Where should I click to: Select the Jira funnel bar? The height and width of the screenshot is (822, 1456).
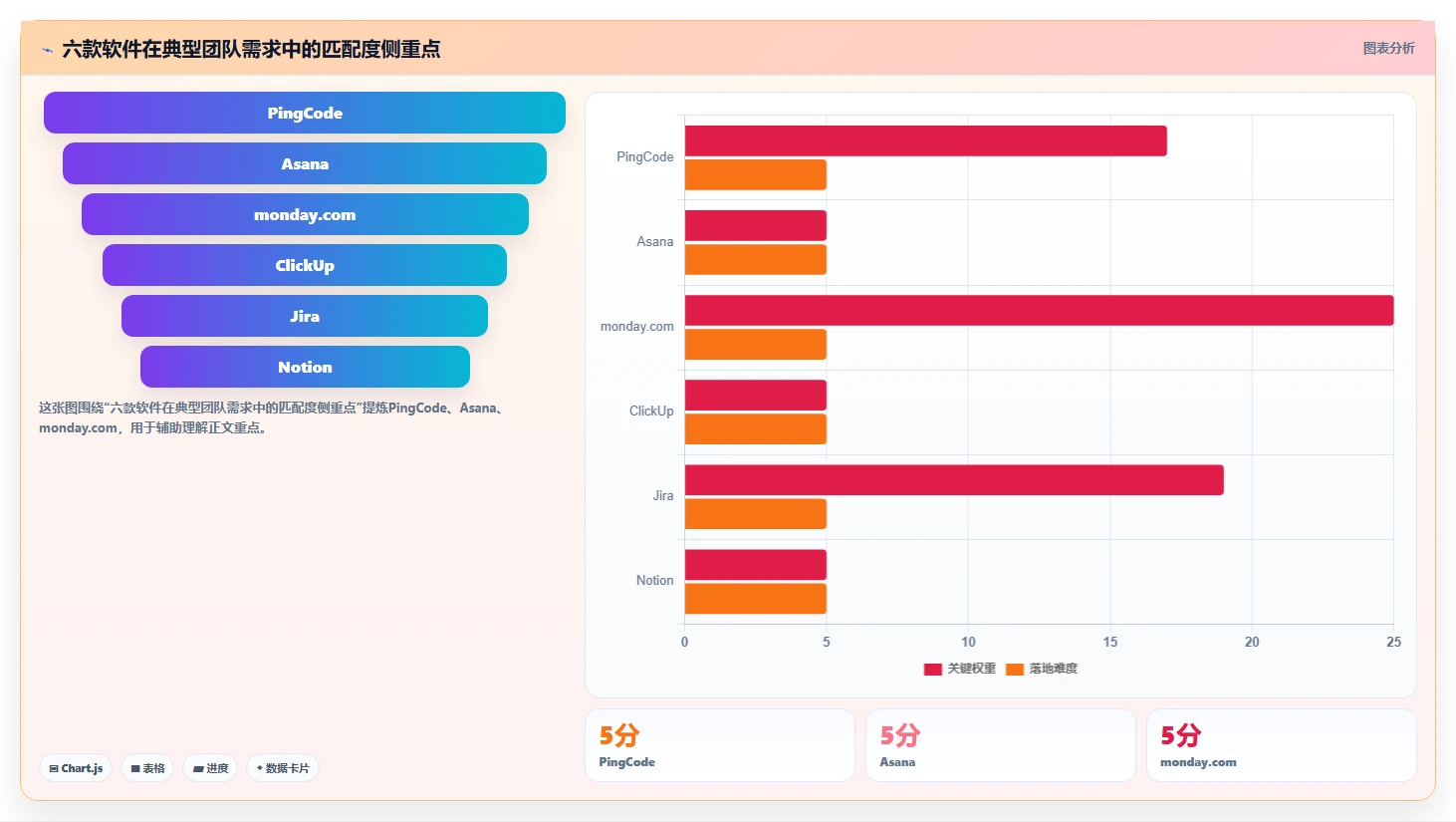pyautogui.click(x=305, y=316)
